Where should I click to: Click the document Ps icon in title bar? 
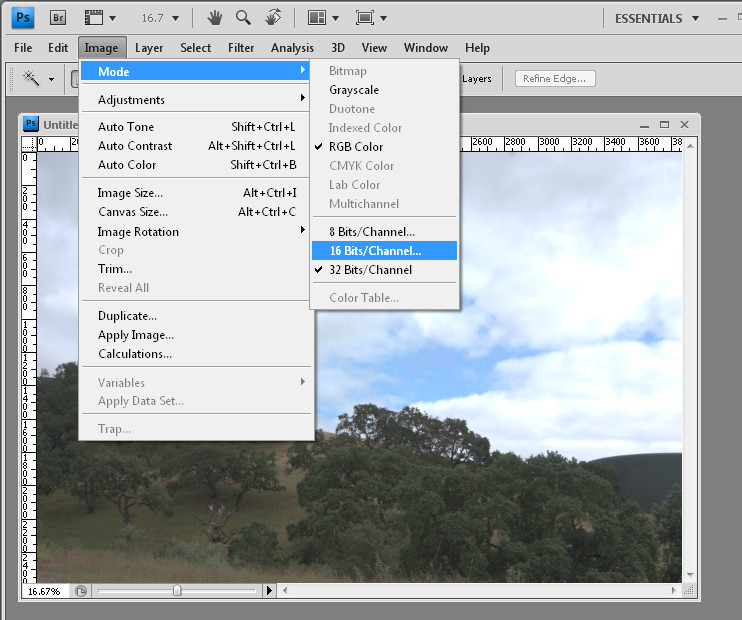[31, 124]
